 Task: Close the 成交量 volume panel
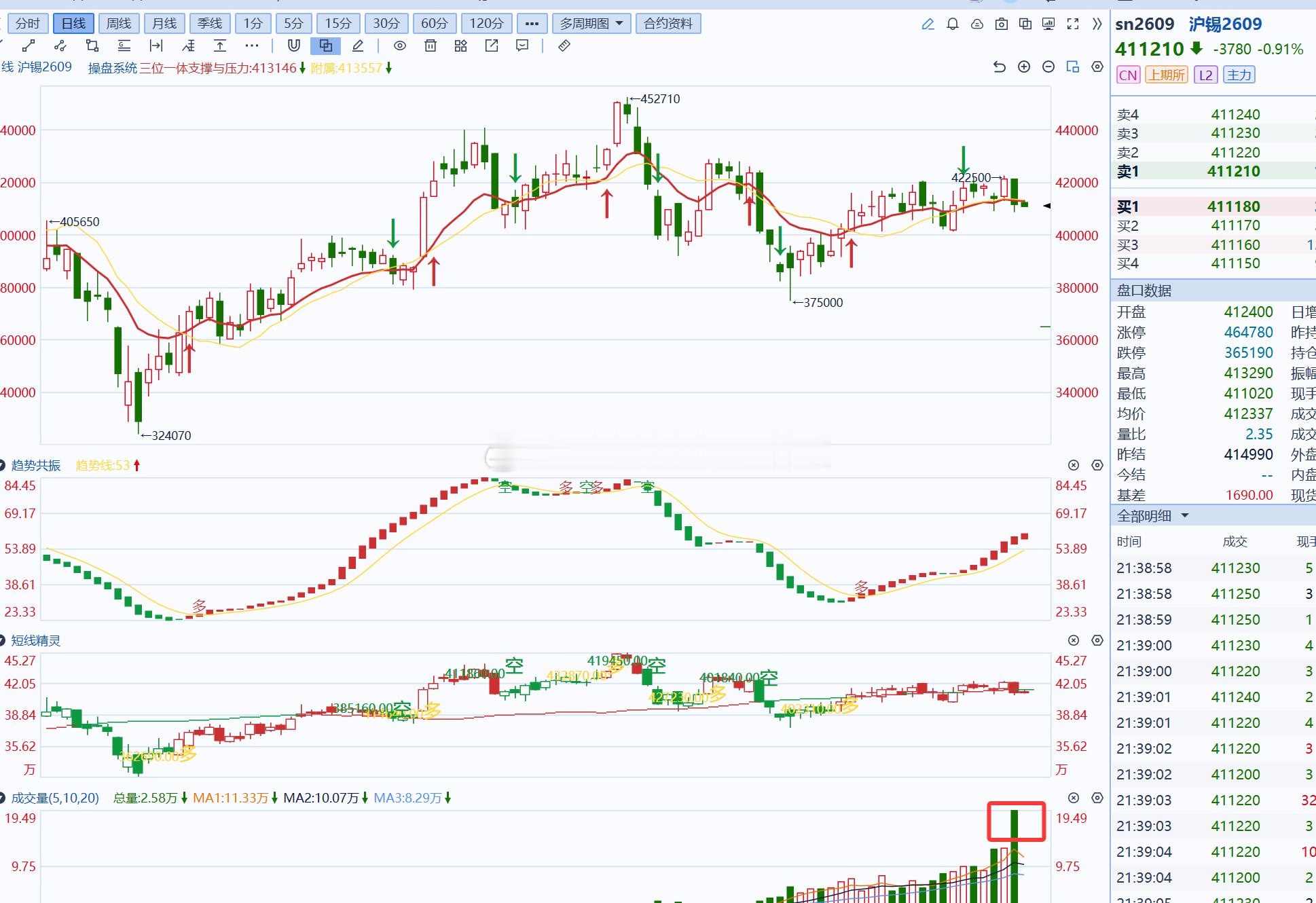click(x=1074, y=798)
